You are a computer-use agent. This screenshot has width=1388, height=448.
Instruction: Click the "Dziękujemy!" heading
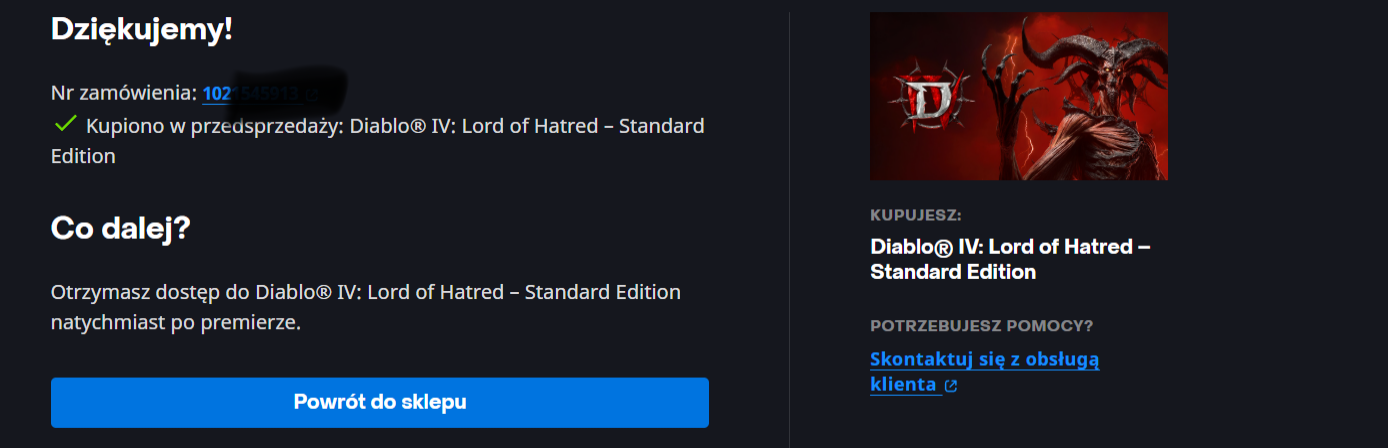pyautogui.click(x=141, y=28)
